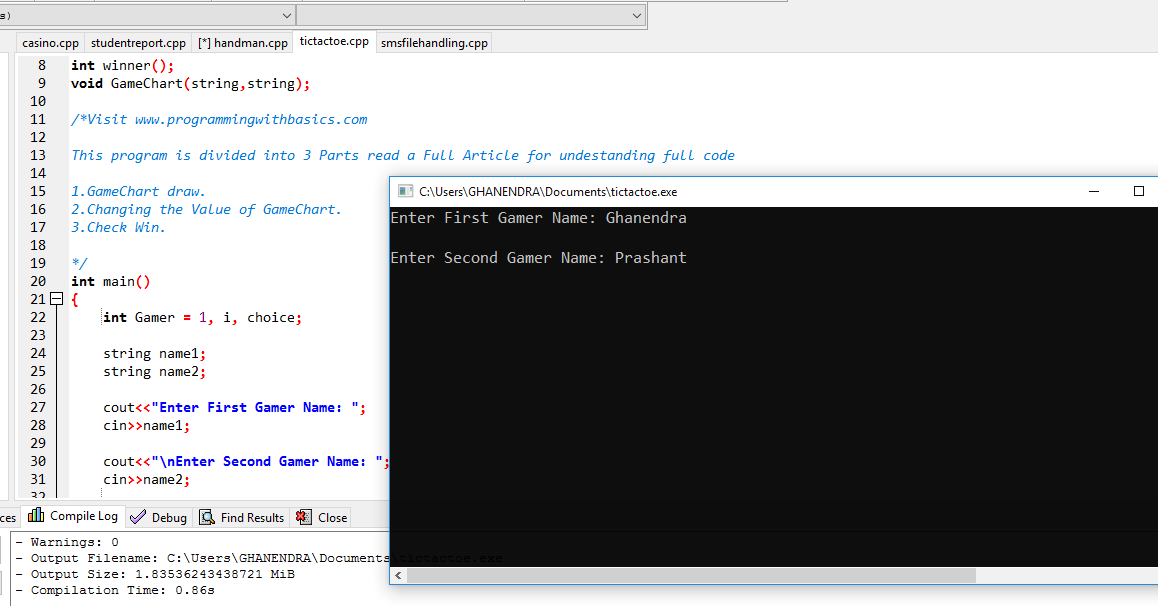Select the partially visible Resources panel tab
This screenshot has height=606, width=1158.
pos(7,516)
